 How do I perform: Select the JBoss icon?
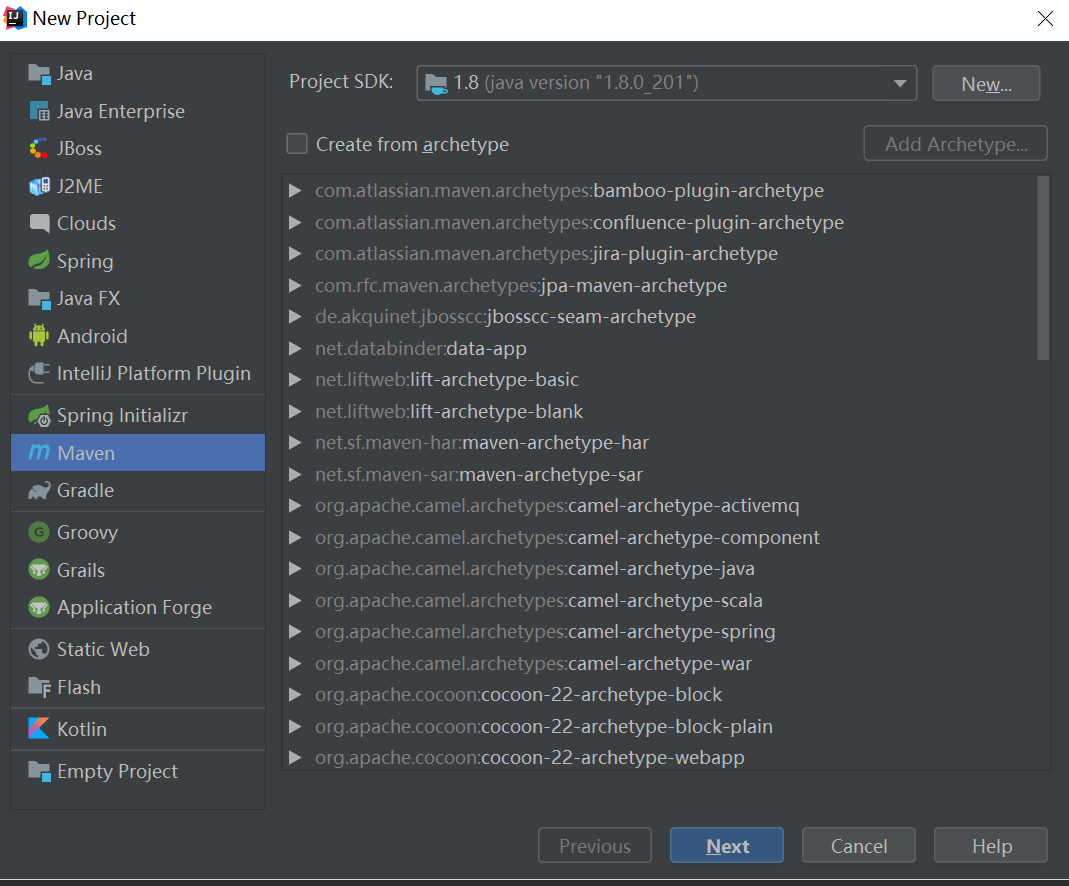click(x=39, y=148)
